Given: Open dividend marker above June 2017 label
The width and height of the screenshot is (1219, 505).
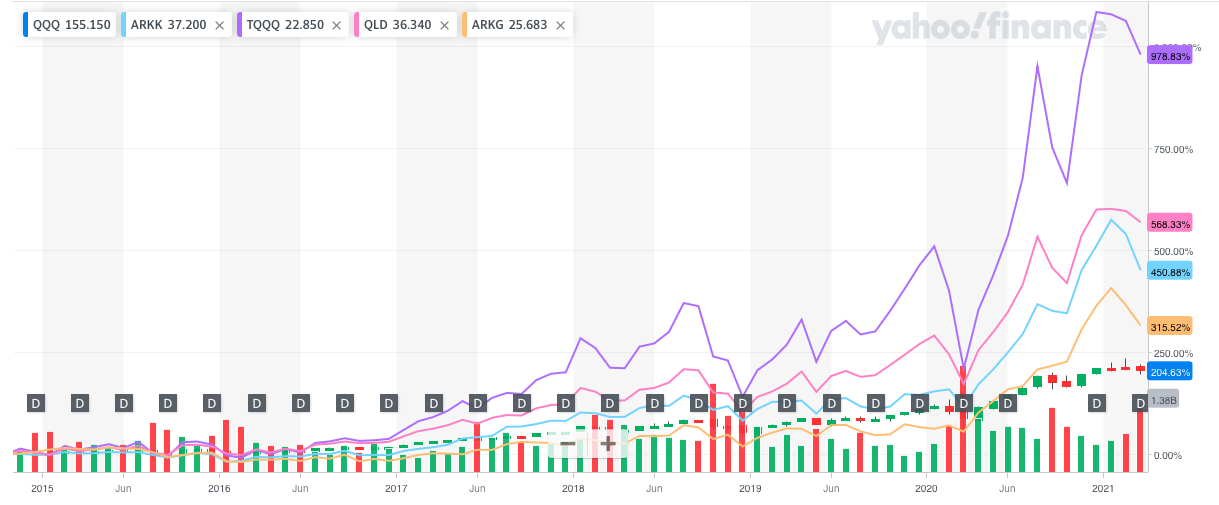Looking at the screenshot, I should tap(478, 403).
